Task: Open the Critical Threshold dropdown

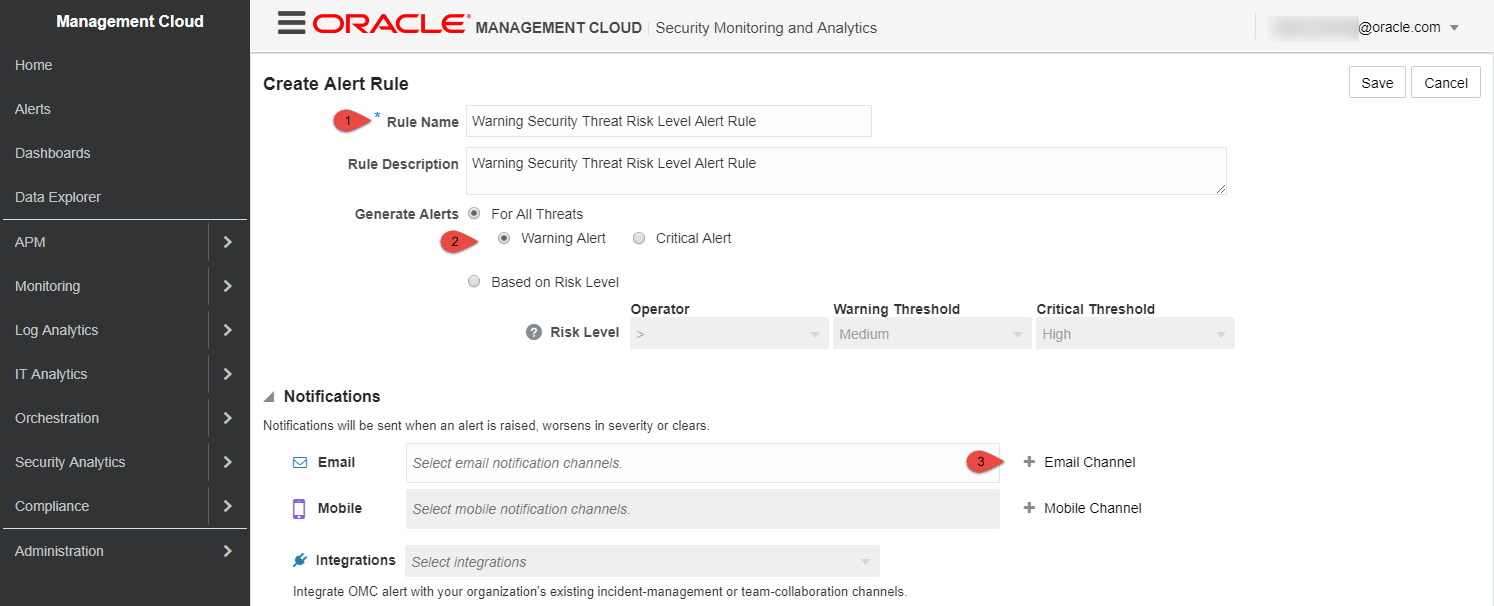Action: [x=1135, y=334]
